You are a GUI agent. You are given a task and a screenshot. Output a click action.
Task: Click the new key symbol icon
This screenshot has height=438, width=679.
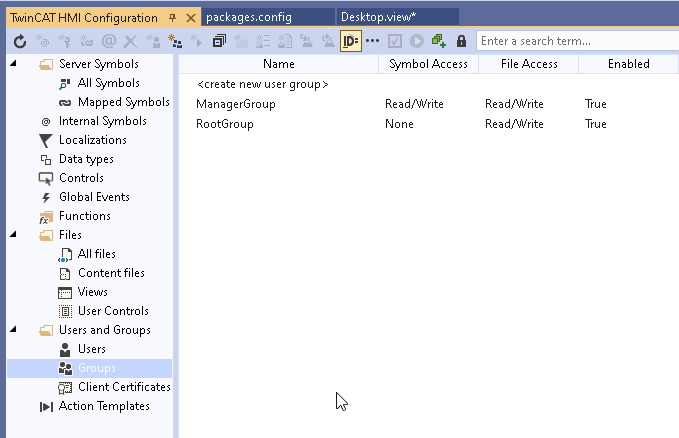tap(65, 42)
